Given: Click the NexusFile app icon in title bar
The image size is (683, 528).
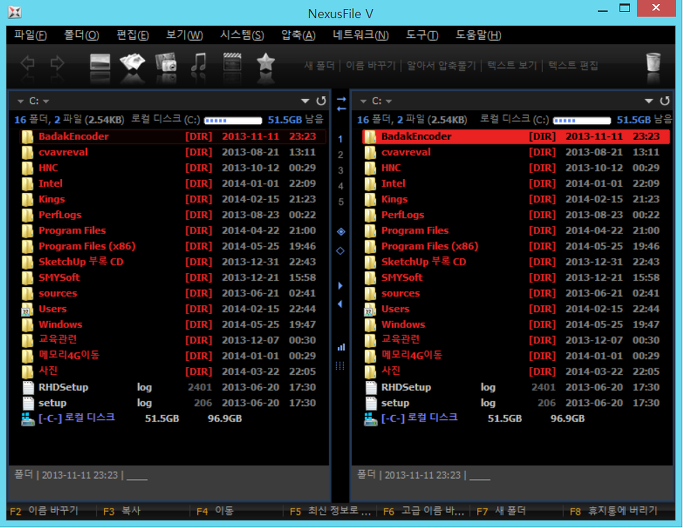Looking at the screenshot, I should [15, 12].
